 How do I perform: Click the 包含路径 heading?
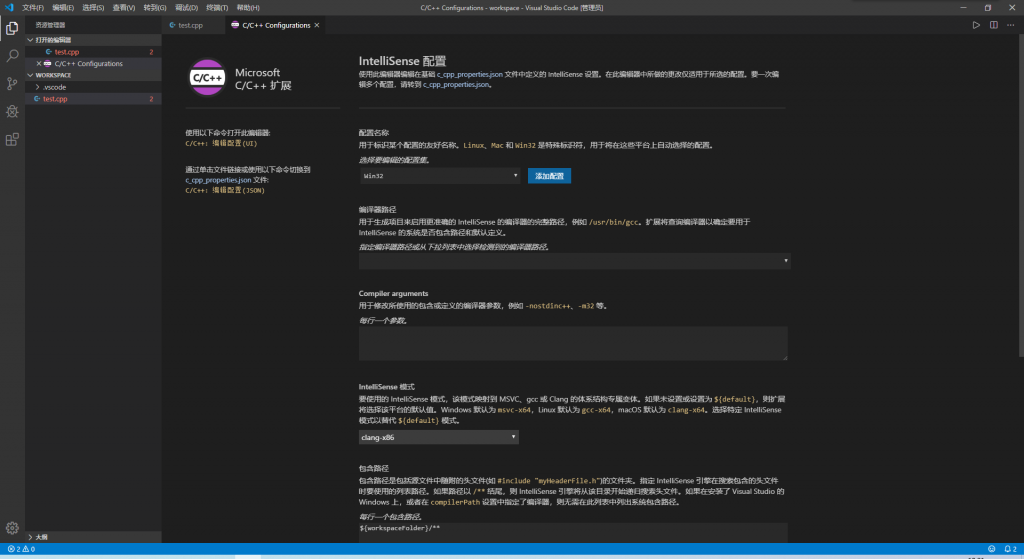click(374, 468)
